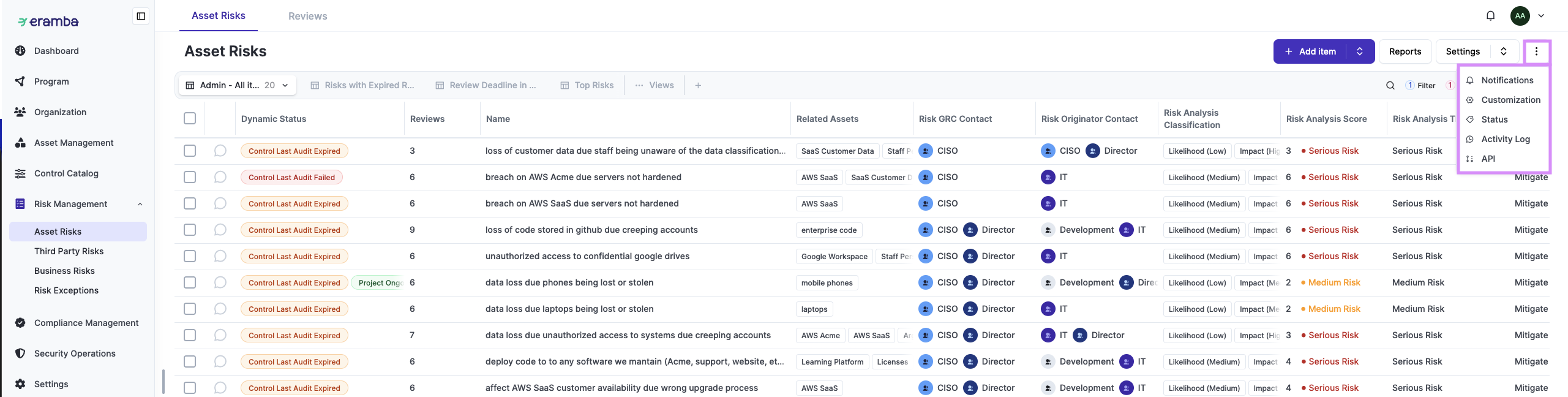Click the vertical scrollbar beside the sidebar
The width and height of the screenshot is (1568, 397).
(x=163, y=381)
